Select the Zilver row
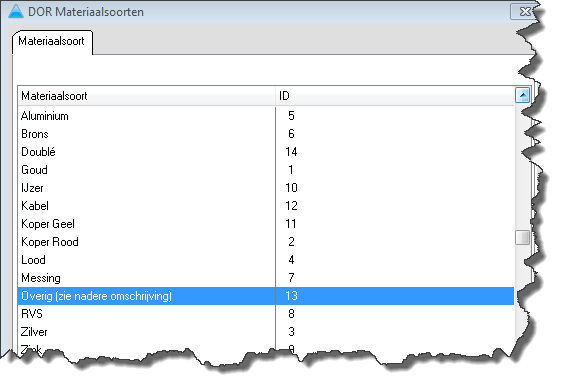This screenshot has height=388, width=563. (x=266, y=332)
